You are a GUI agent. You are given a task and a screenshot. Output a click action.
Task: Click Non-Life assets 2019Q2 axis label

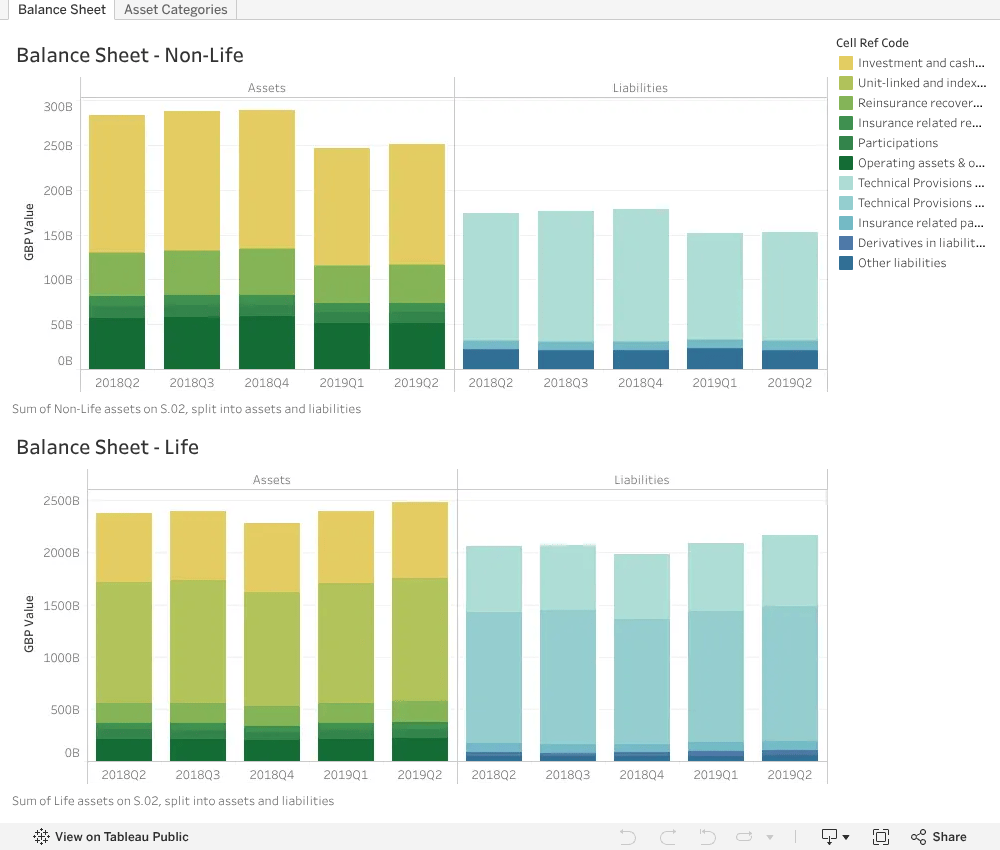pyautogui.click(x=416, y=383)
